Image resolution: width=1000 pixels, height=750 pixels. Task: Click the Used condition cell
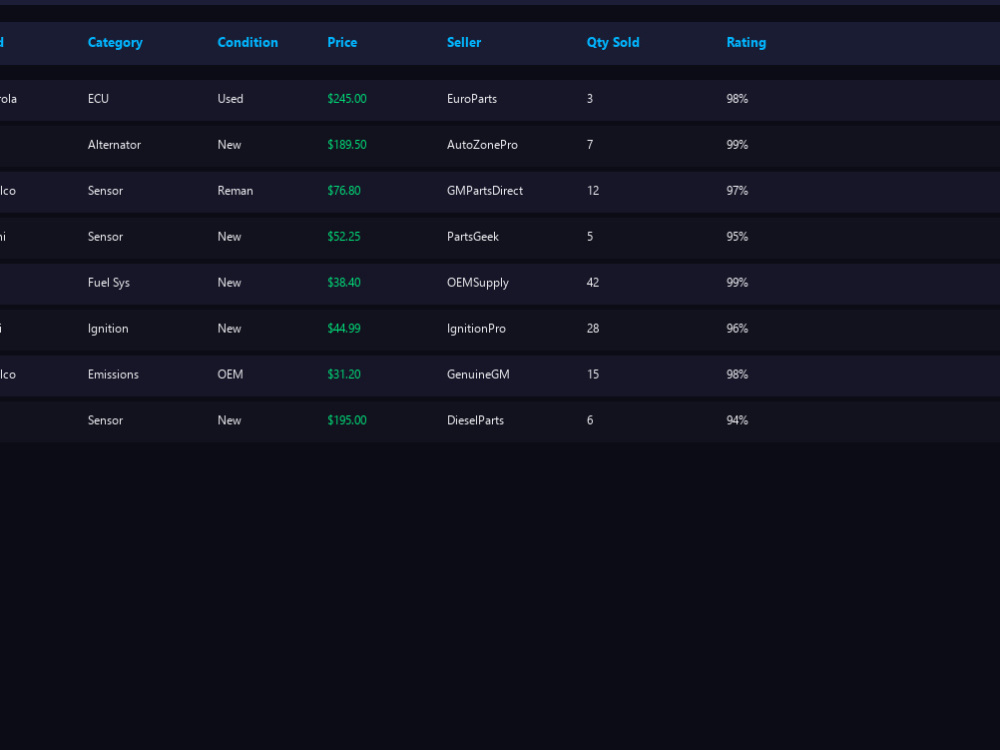[230, 99]
